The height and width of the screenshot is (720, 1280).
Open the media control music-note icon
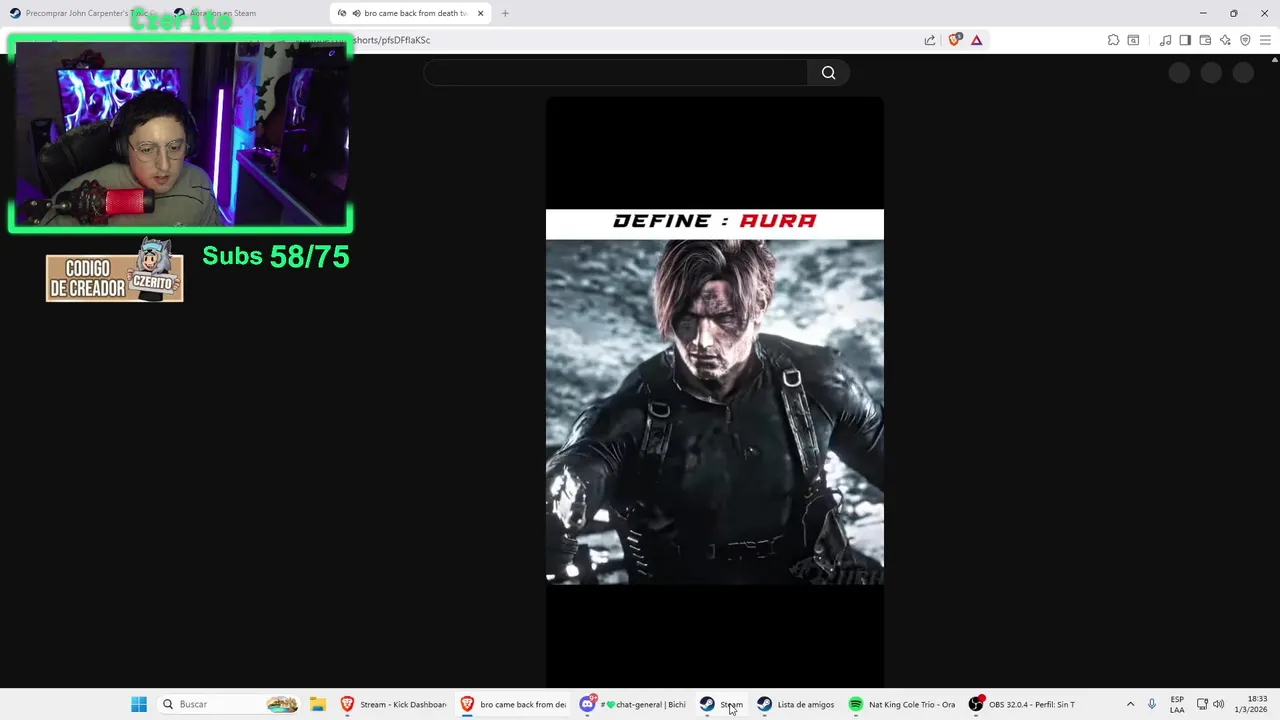coord(1165,40)
